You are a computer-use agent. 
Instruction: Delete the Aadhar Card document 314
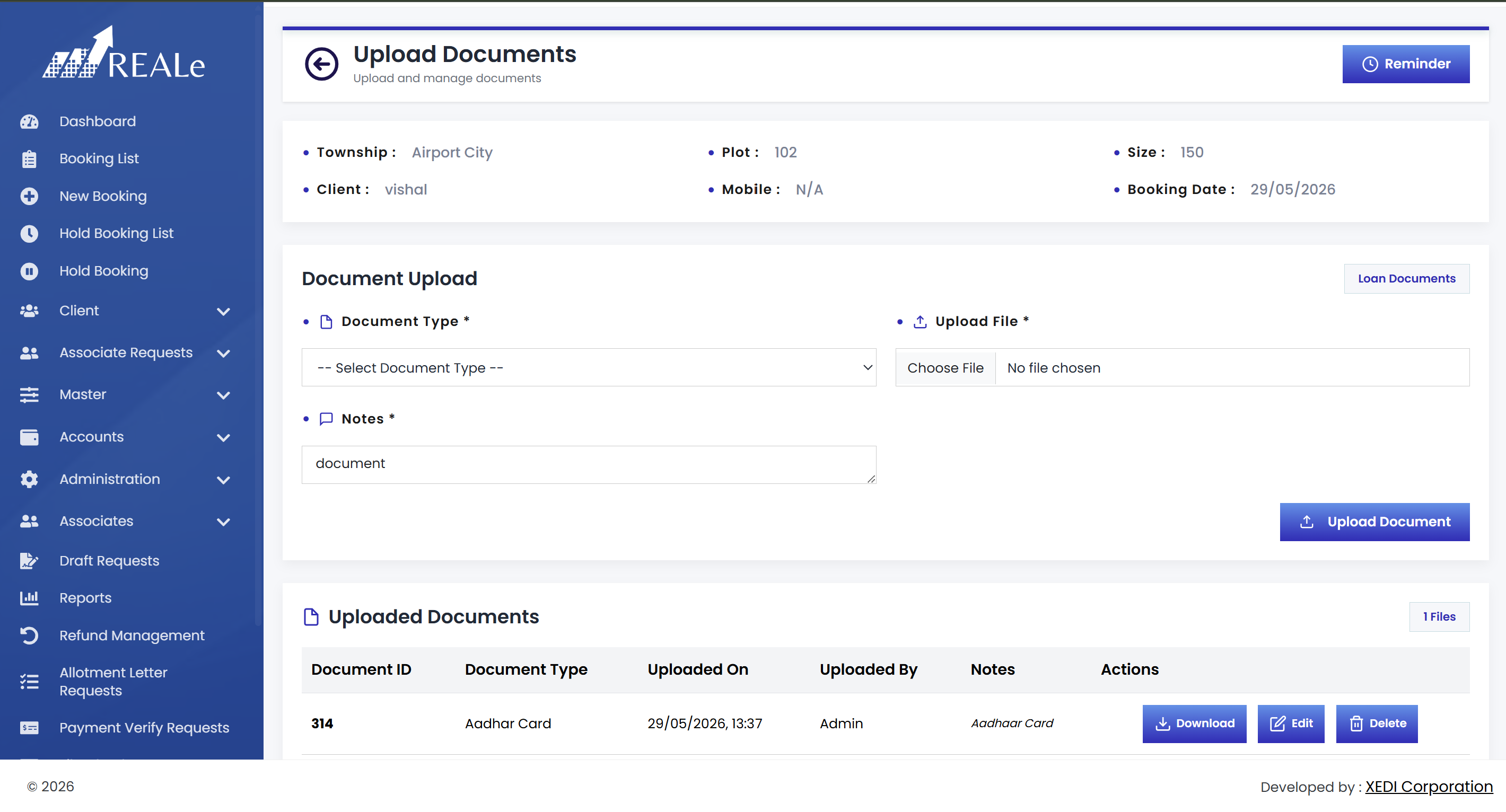(1376, 724)
